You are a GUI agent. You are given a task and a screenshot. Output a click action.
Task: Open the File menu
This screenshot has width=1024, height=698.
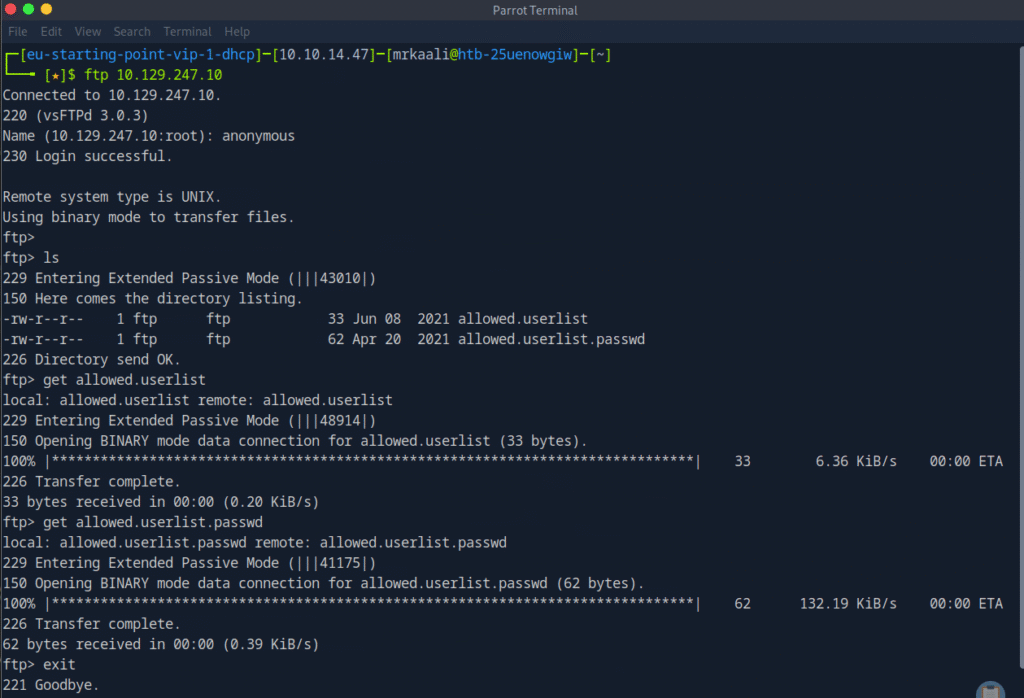pos(17,31)
